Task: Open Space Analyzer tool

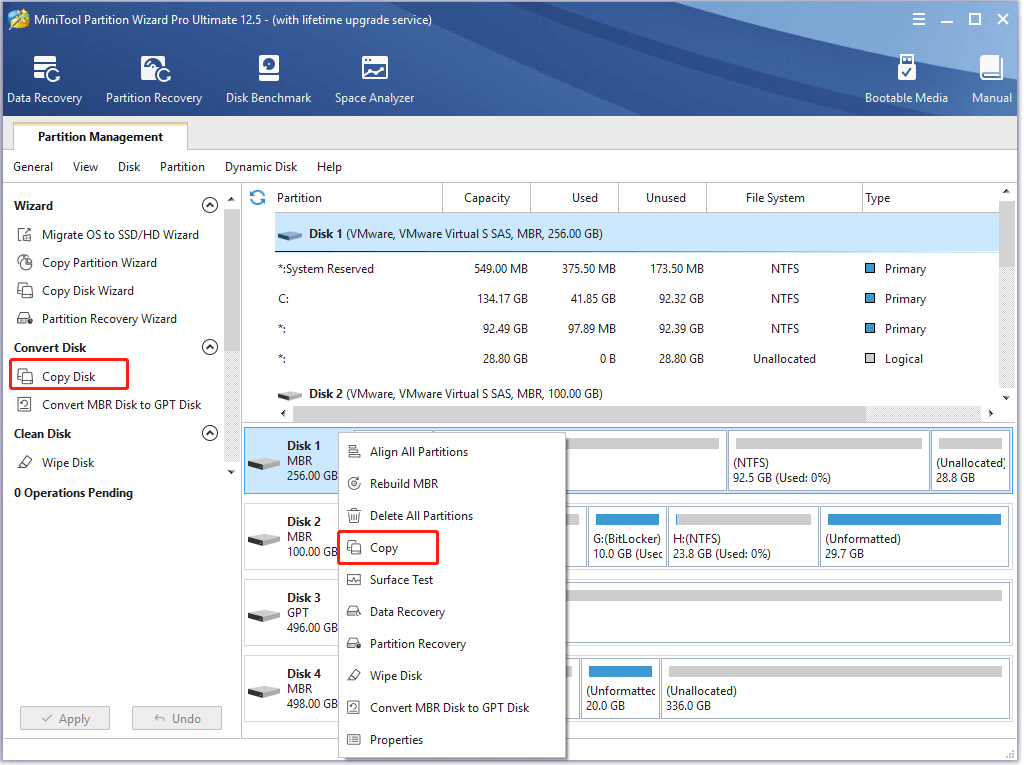Action: pos(374,79)
